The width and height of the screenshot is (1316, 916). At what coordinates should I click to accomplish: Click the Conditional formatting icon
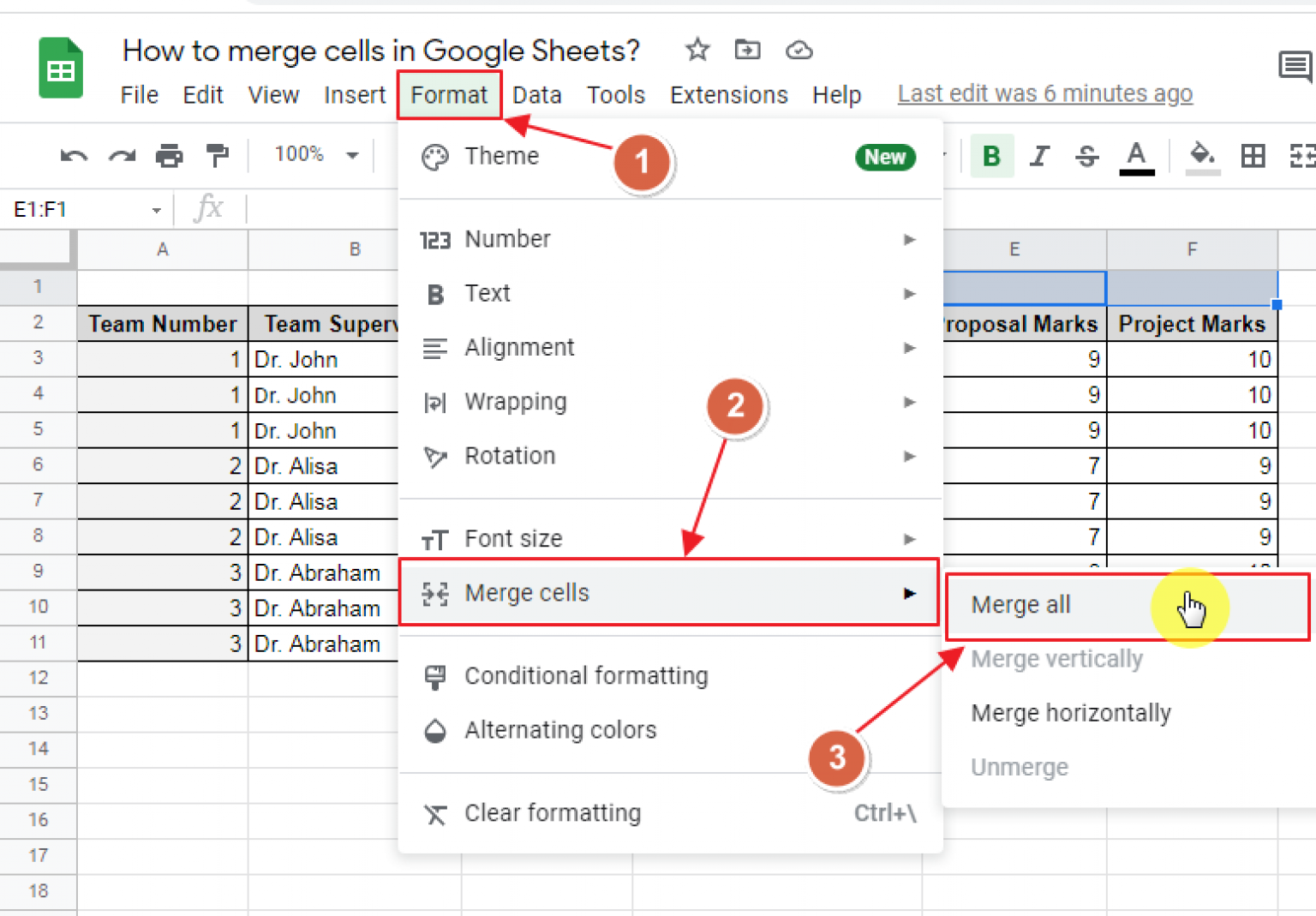(x=435, y=677)
